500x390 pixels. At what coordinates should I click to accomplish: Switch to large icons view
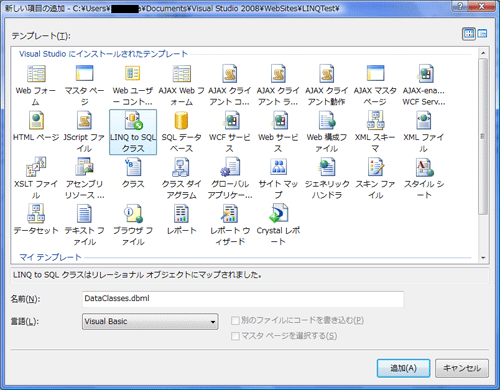click(469, 34)
